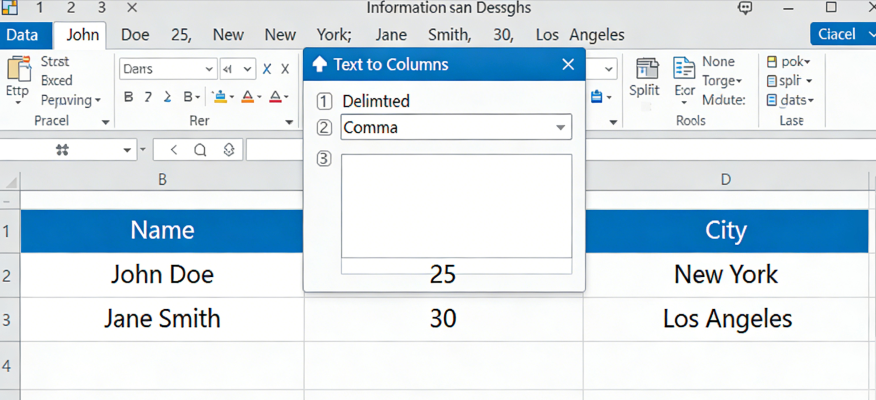
Task: Click the blue clipboard icon right of dialog
Action: click(x=596, y=97)
